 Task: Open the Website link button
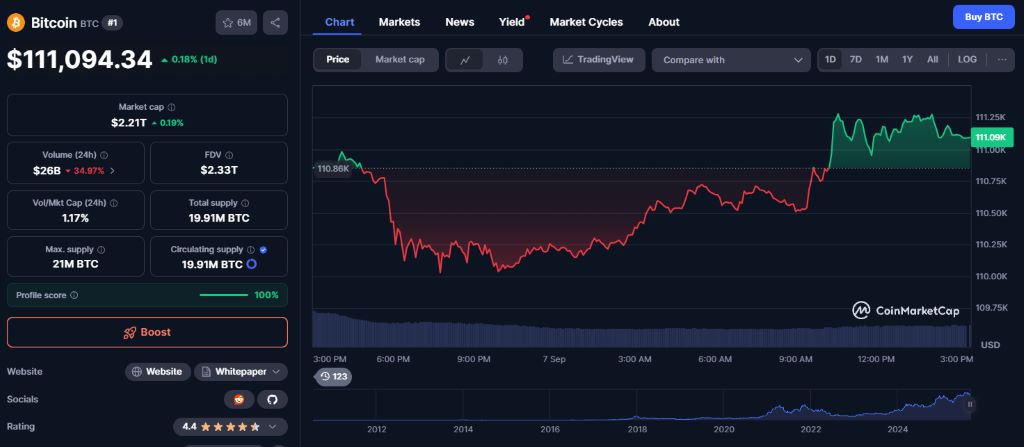tap(158, 372)
